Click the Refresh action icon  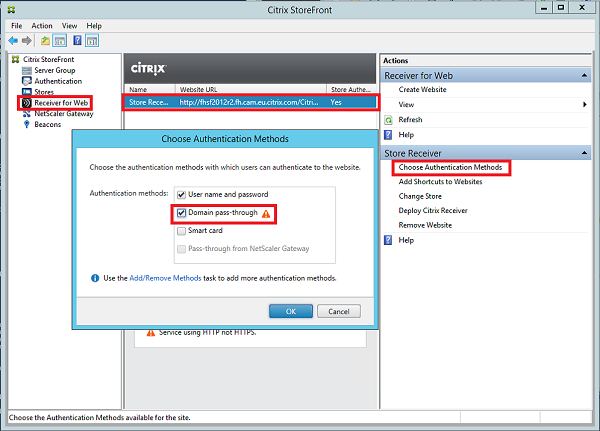389,119
